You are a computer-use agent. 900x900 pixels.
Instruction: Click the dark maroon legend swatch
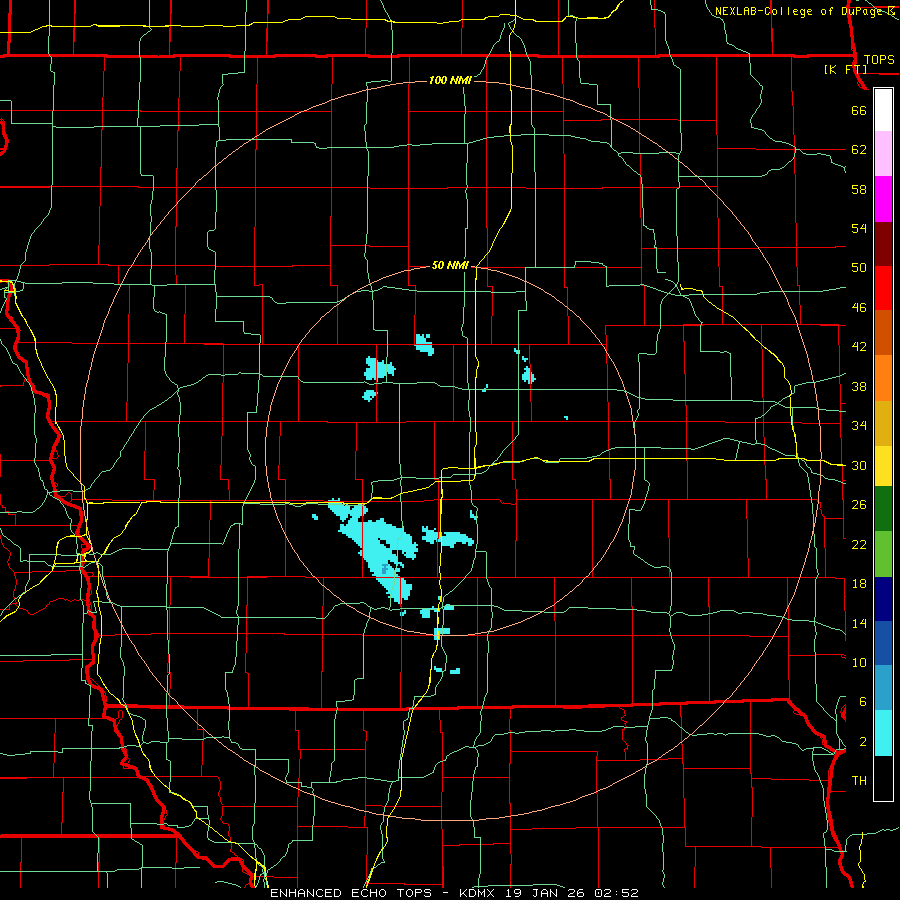click(x=883, y=243)
